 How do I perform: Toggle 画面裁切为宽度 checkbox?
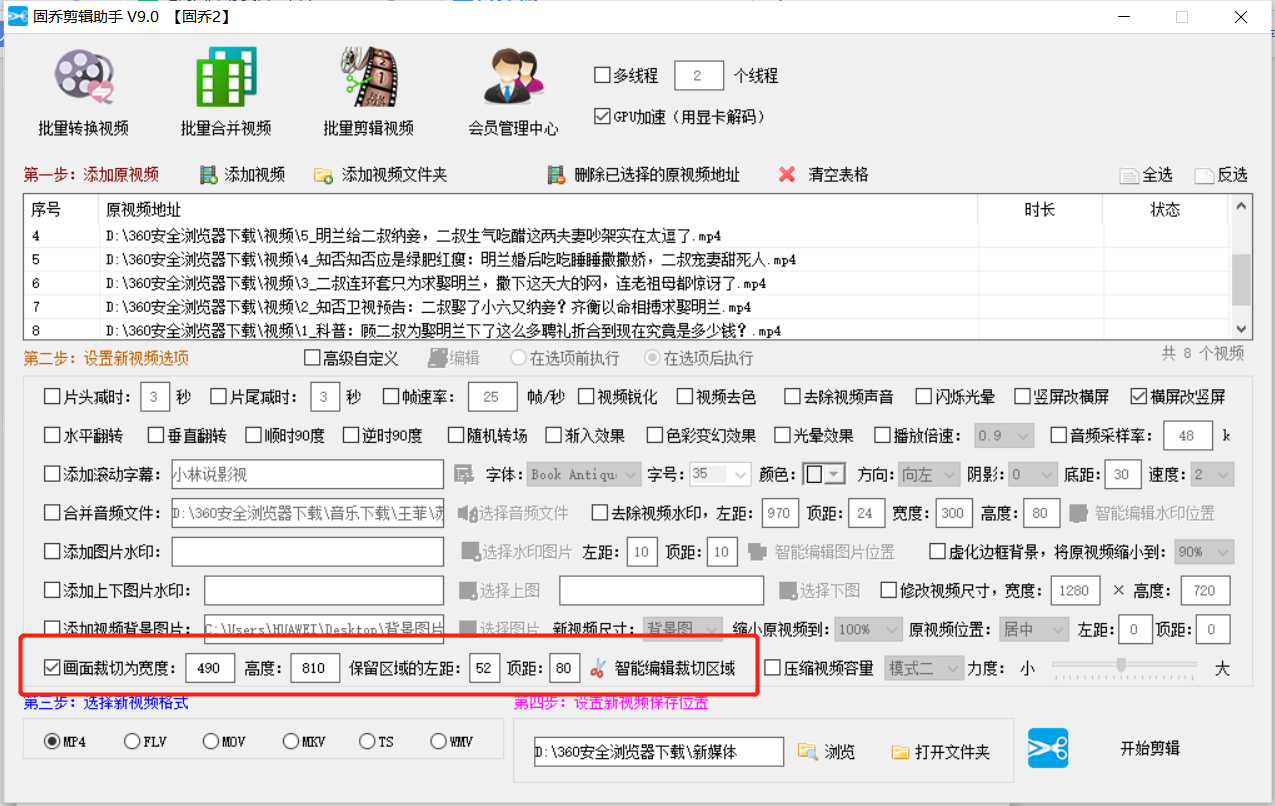click(52, 668)
